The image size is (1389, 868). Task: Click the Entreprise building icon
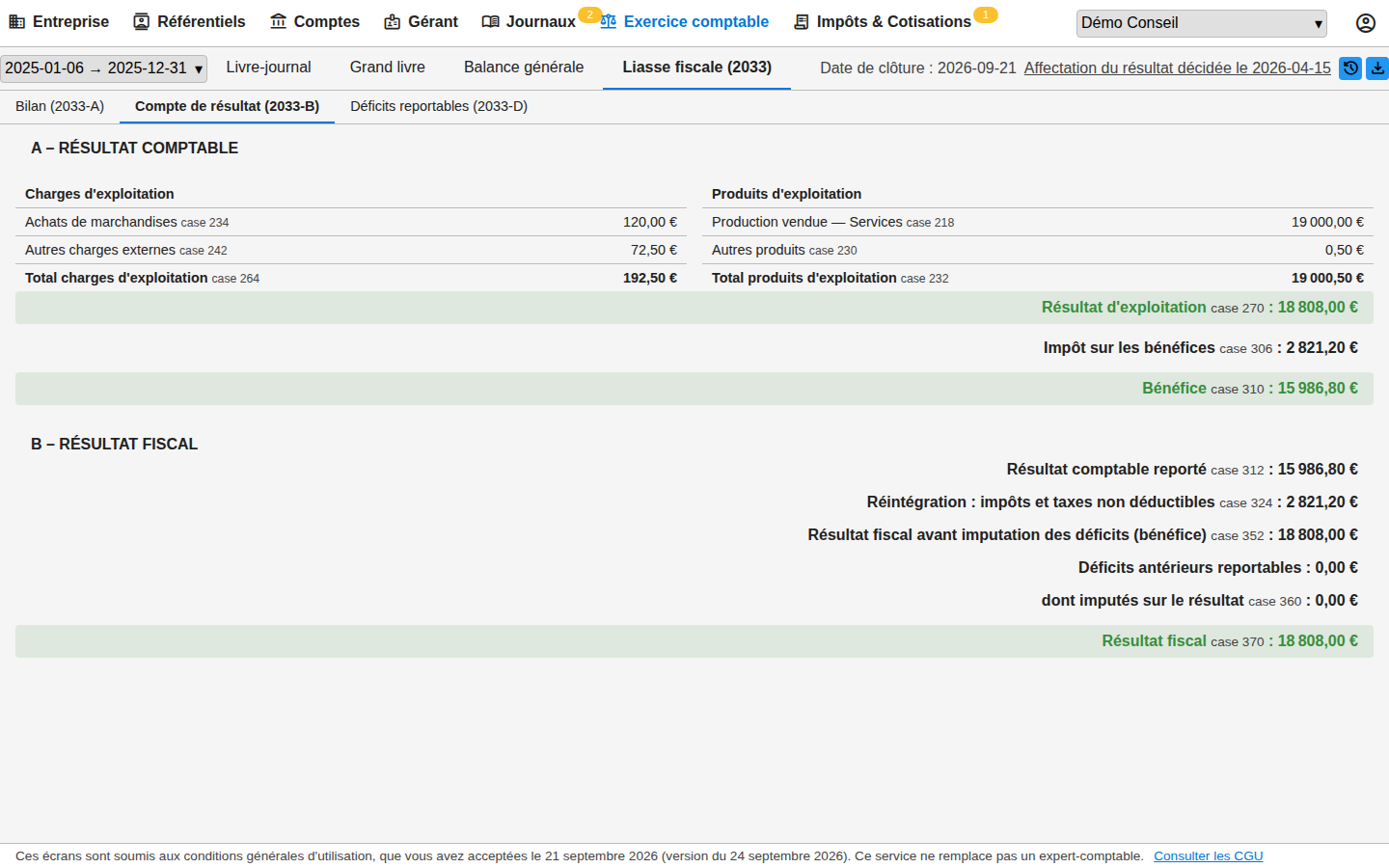[16, 21]
